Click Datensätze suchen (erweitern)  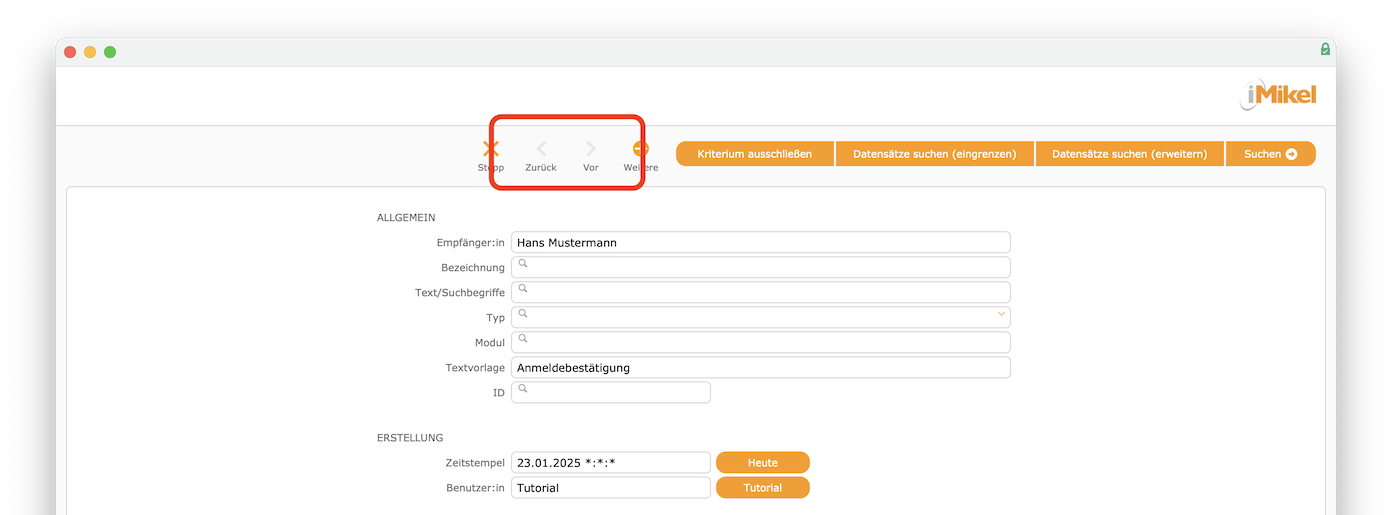[1130, 154]
